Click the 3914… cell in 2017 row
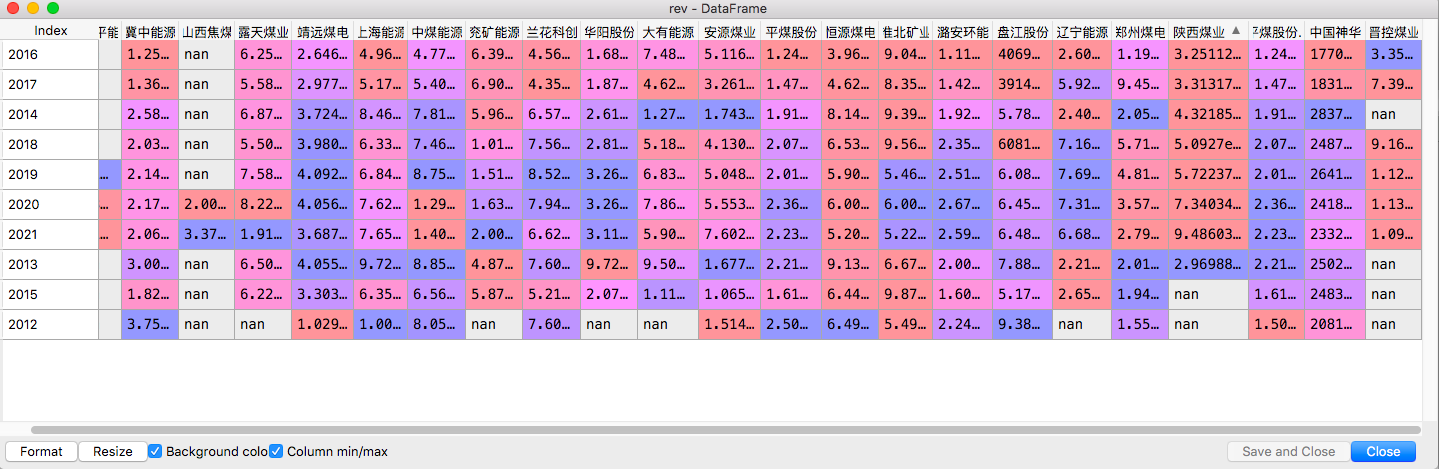The image size is (1439, 469). (x=1024, y=84)
